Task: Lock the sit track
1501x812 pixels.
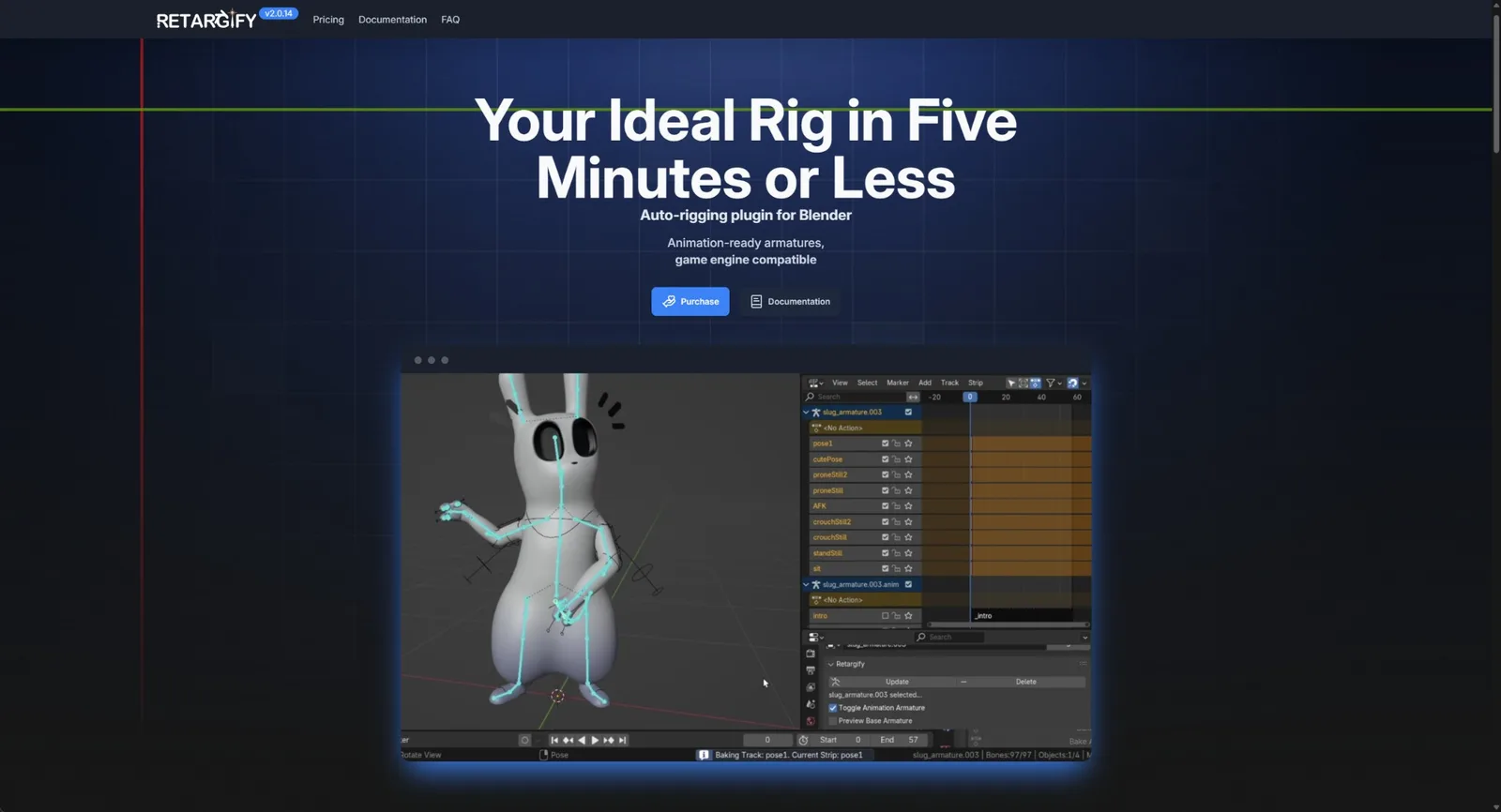Action: pyautogui.click(x=896, y=568)
